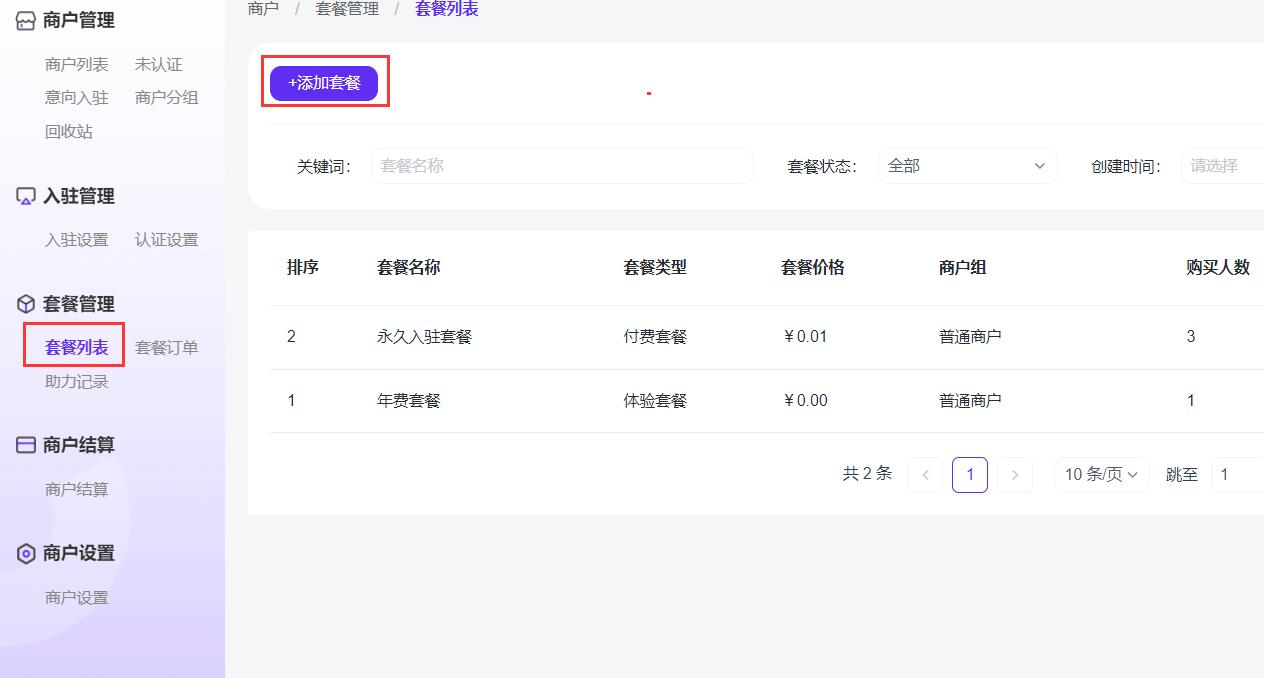Go to previous page arrow
Viewport: 1264px width, 678px height.
click(x=925, y=475)
